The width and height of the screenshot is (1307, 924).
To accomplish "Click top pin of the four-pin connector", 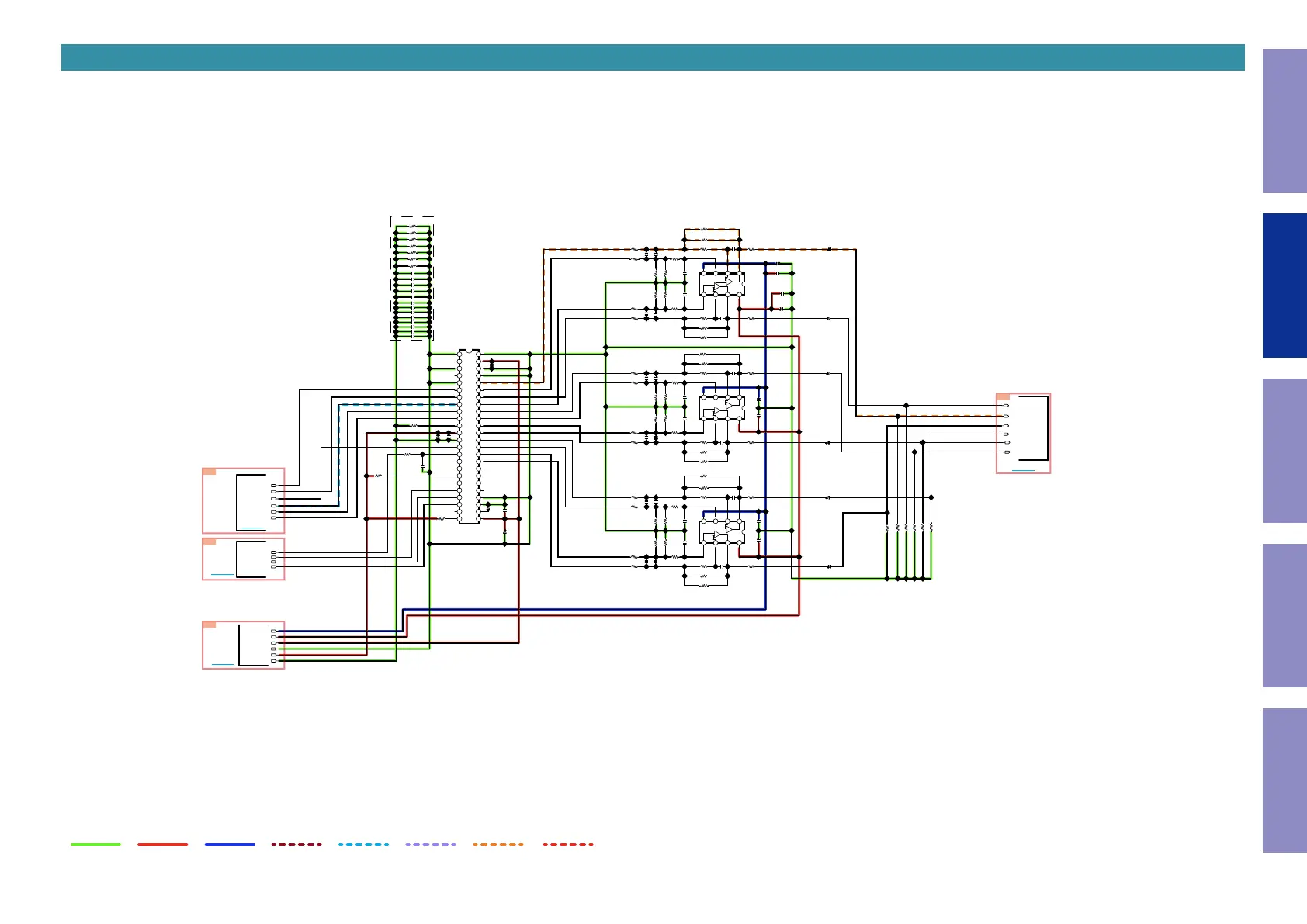I will pyautogui.click(x=273, y=552).
